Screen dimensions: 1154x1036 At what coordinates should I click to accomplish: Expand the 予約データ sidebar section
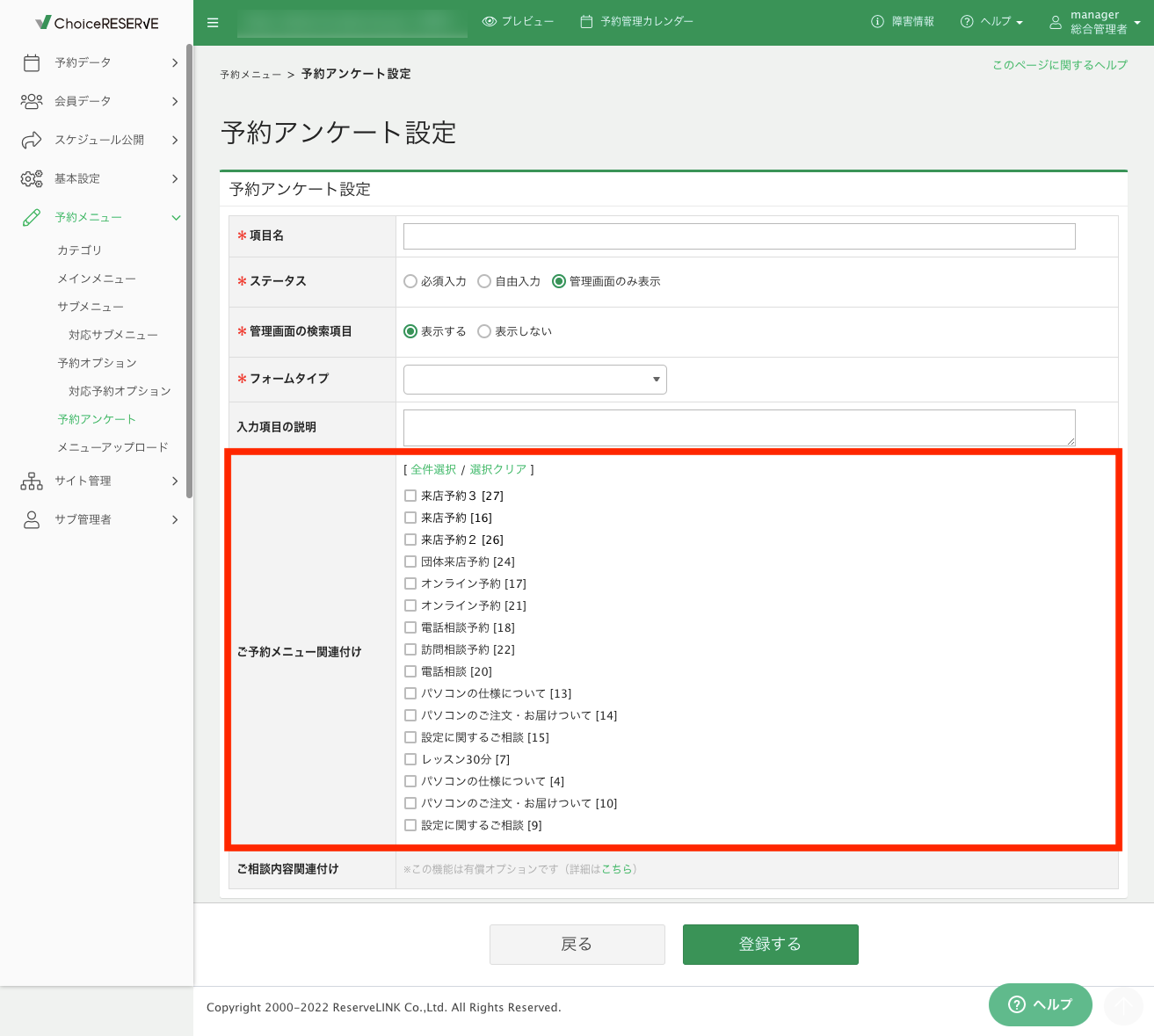[x=175, y=62]
